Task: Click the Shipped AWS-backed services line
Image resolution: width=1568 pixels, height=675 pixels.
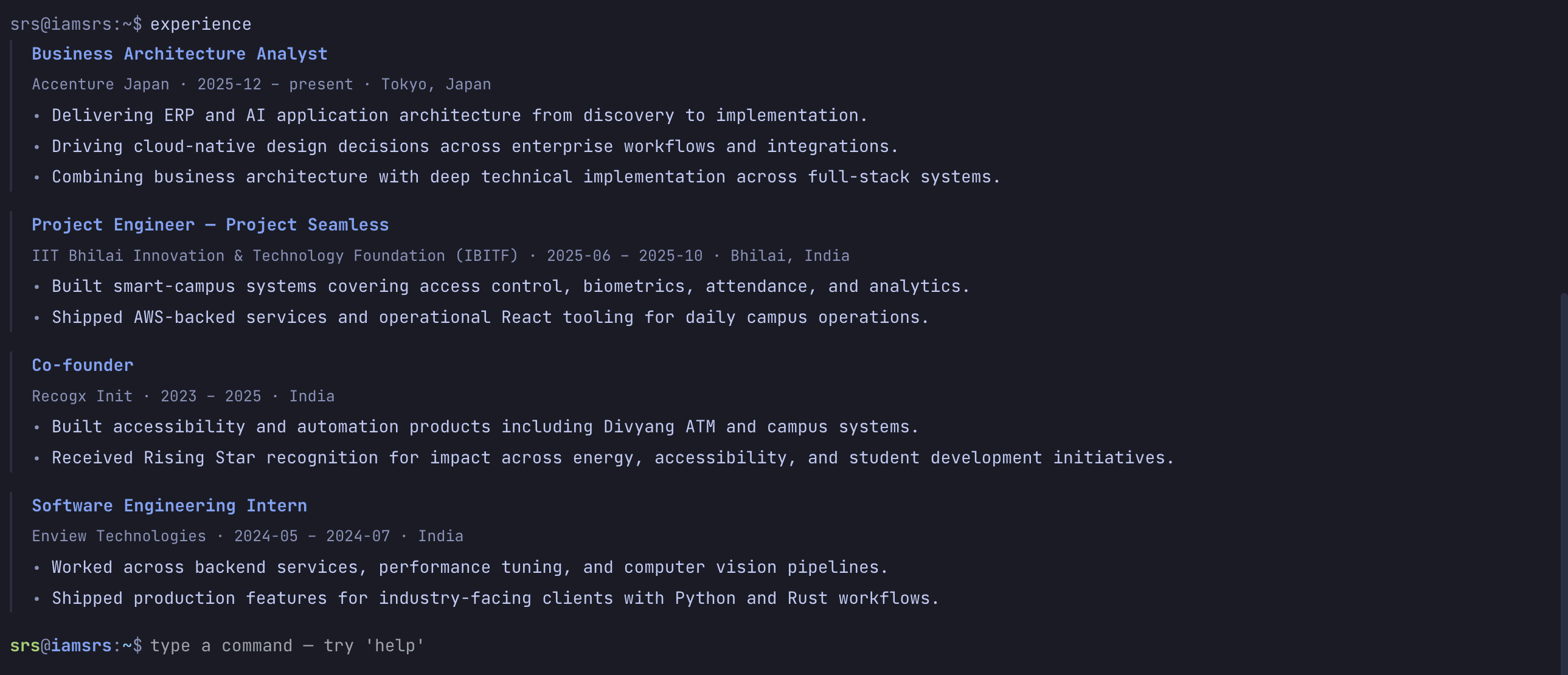Action: [x=490, y=317]
